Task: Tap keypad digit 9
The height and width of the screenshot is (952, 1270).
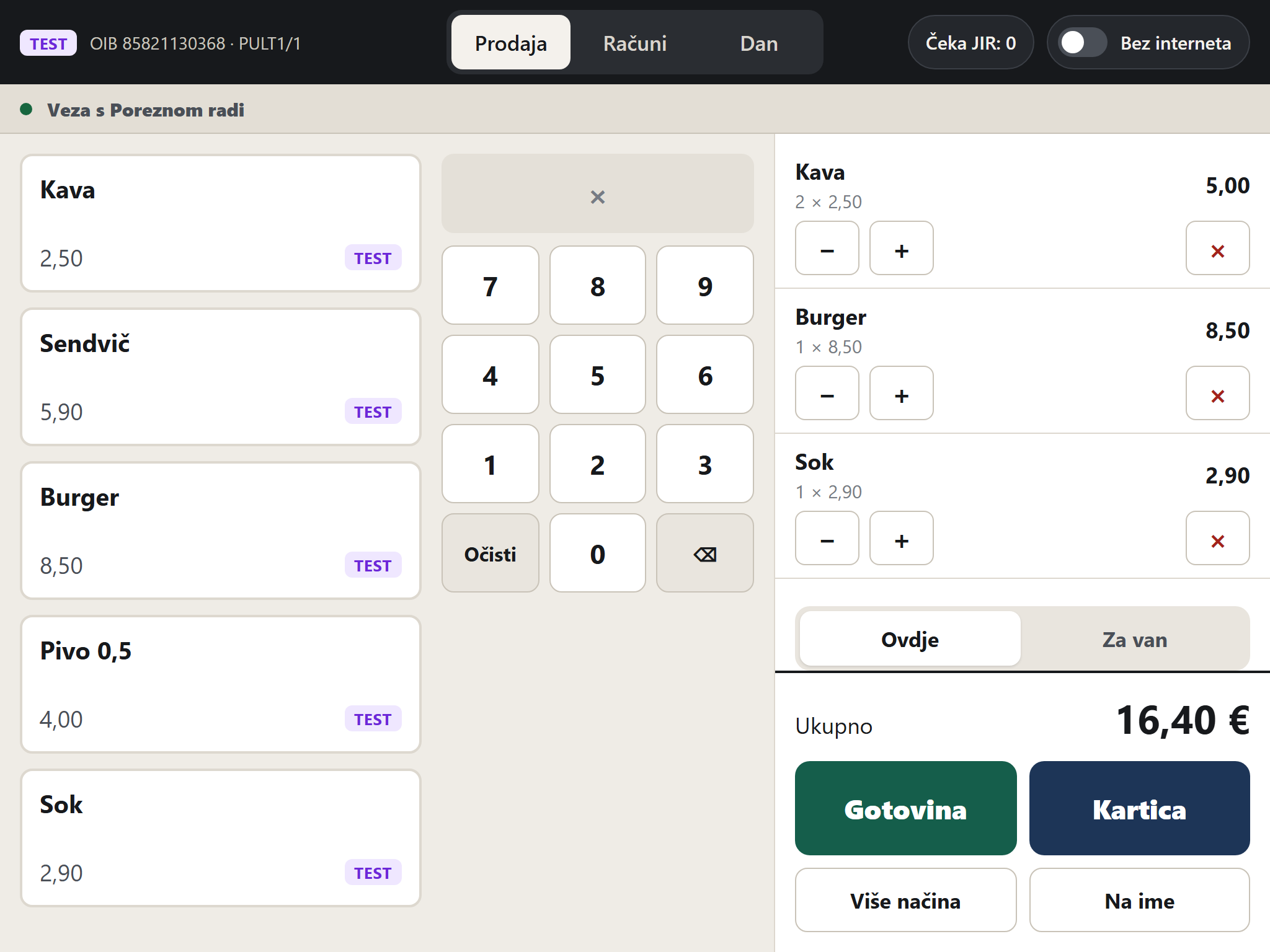Action: click(705, 285)
